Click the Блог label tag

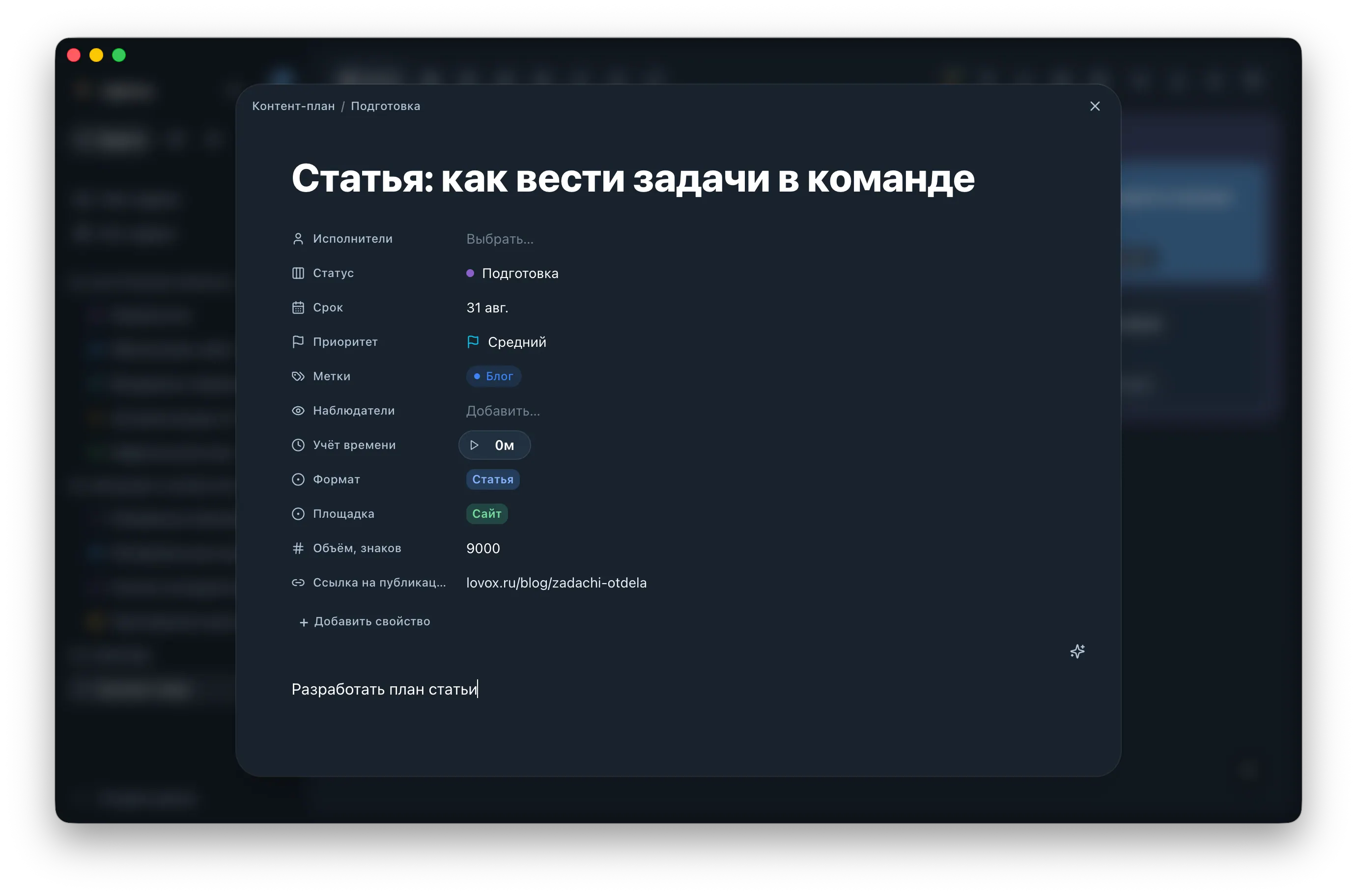pyautogui.click(x=494, y=376)
